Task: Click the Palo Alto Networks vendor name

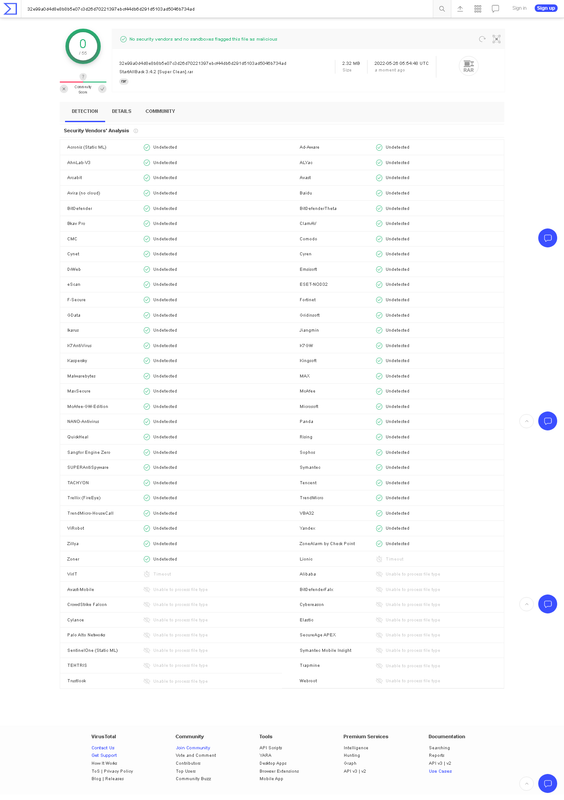Action: click(x=86, y=635)
